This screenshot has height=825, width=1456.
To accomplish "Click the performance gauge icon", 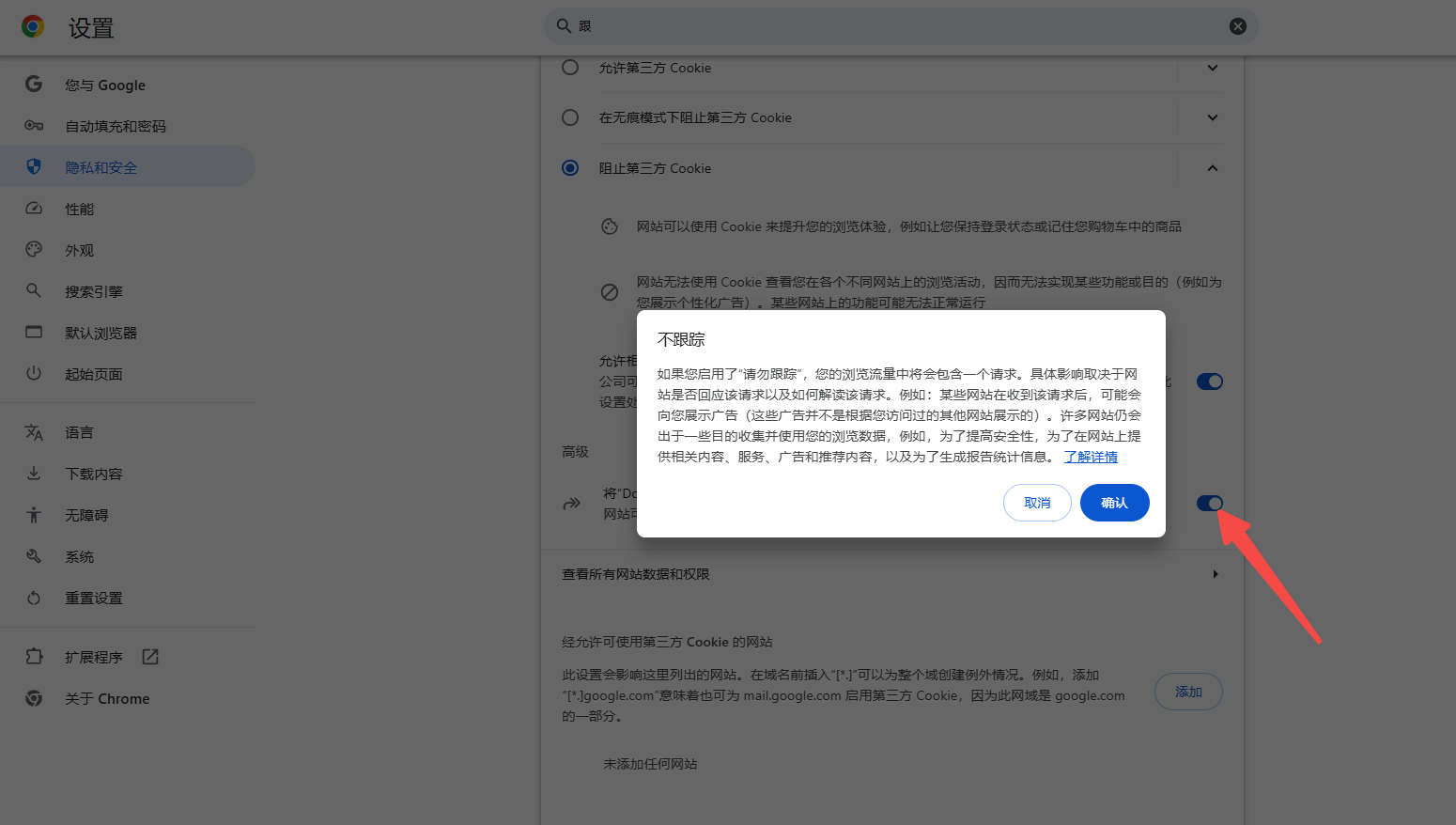I will (34, 208).
